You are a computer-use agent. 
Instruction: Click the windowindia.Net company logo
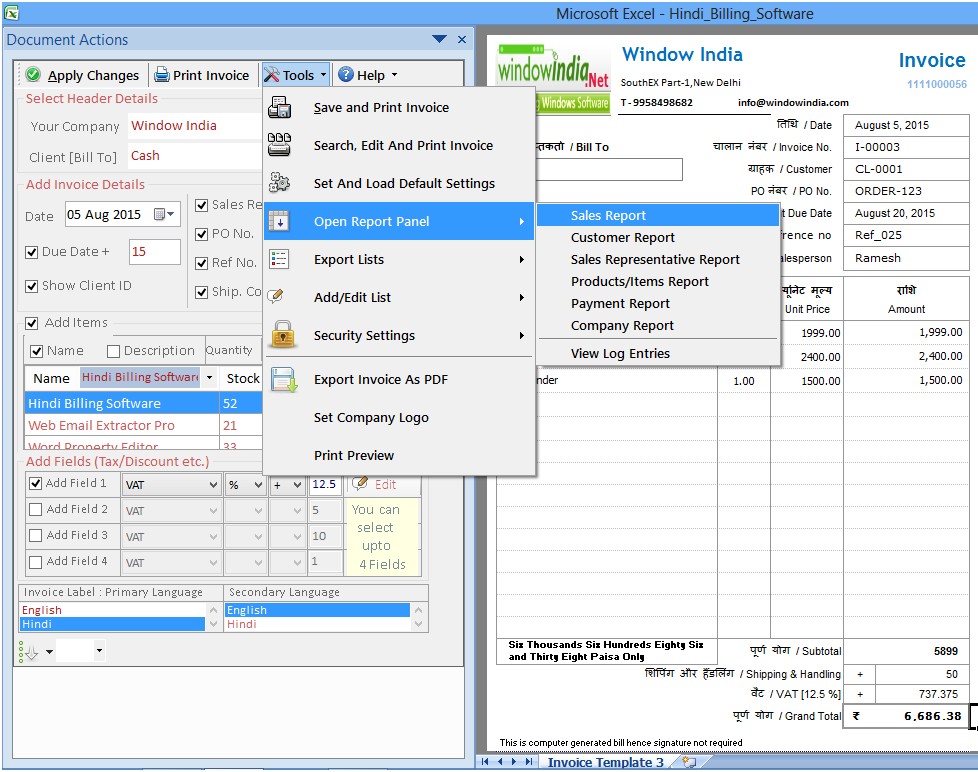click(553, 79)
